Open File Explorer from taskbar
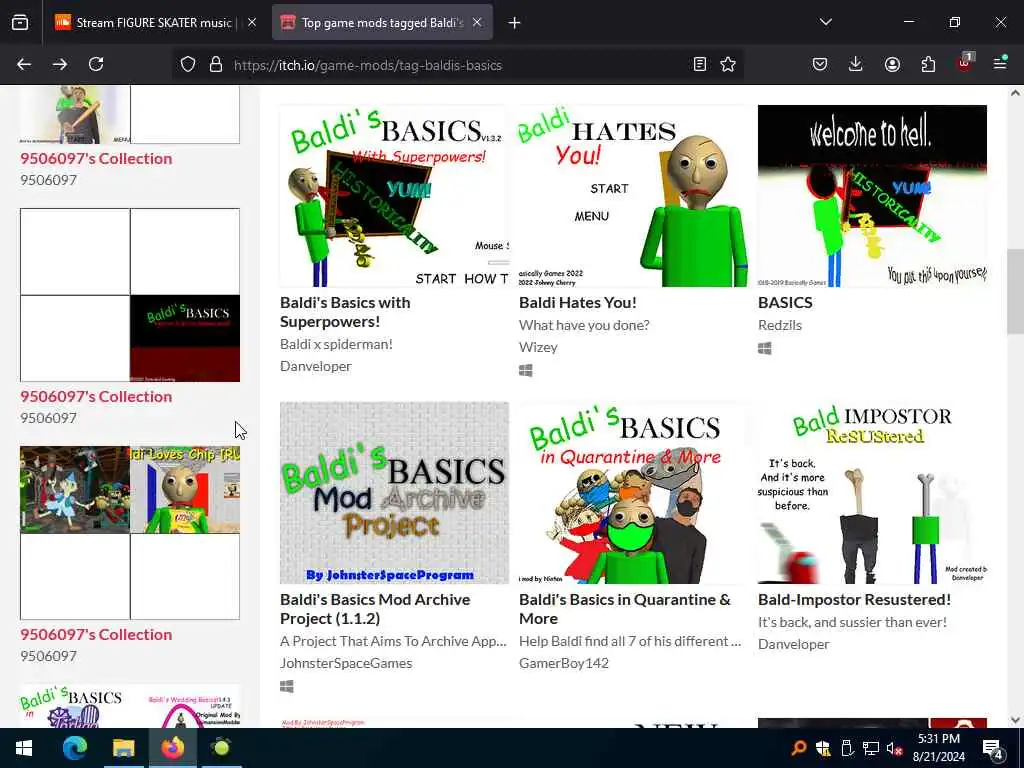Viewport: 1024px width, 768px height. pyautogui.click(x=123, y=748)
